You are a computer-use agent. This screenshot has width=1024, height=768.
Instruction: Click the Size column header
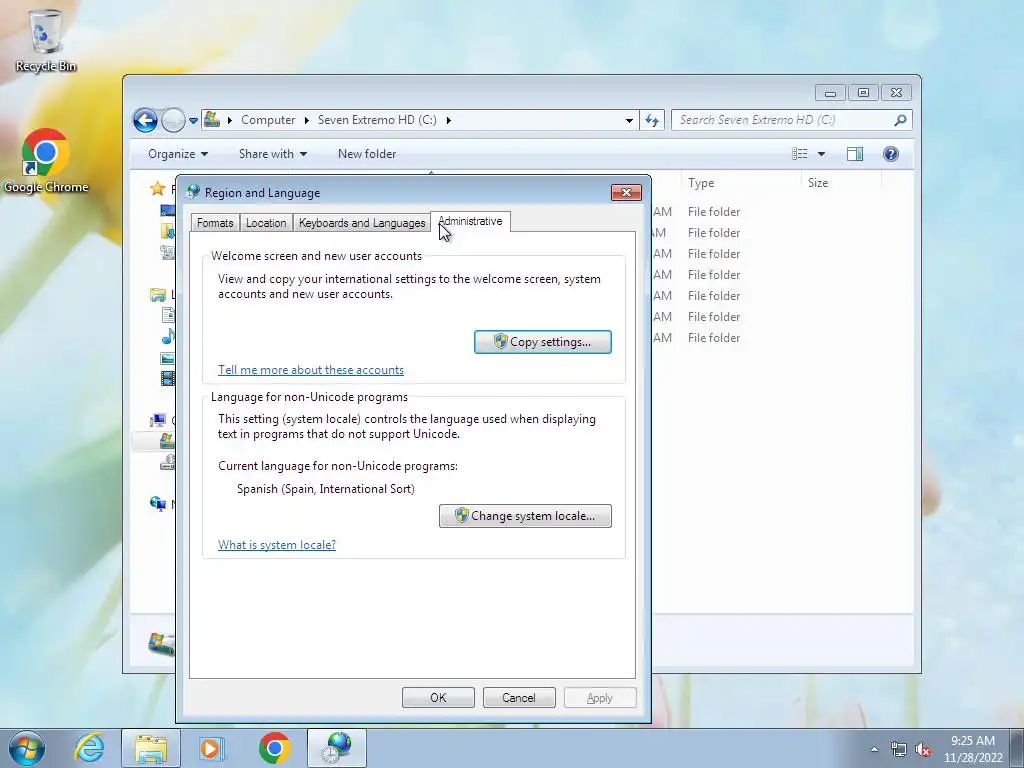818,183
